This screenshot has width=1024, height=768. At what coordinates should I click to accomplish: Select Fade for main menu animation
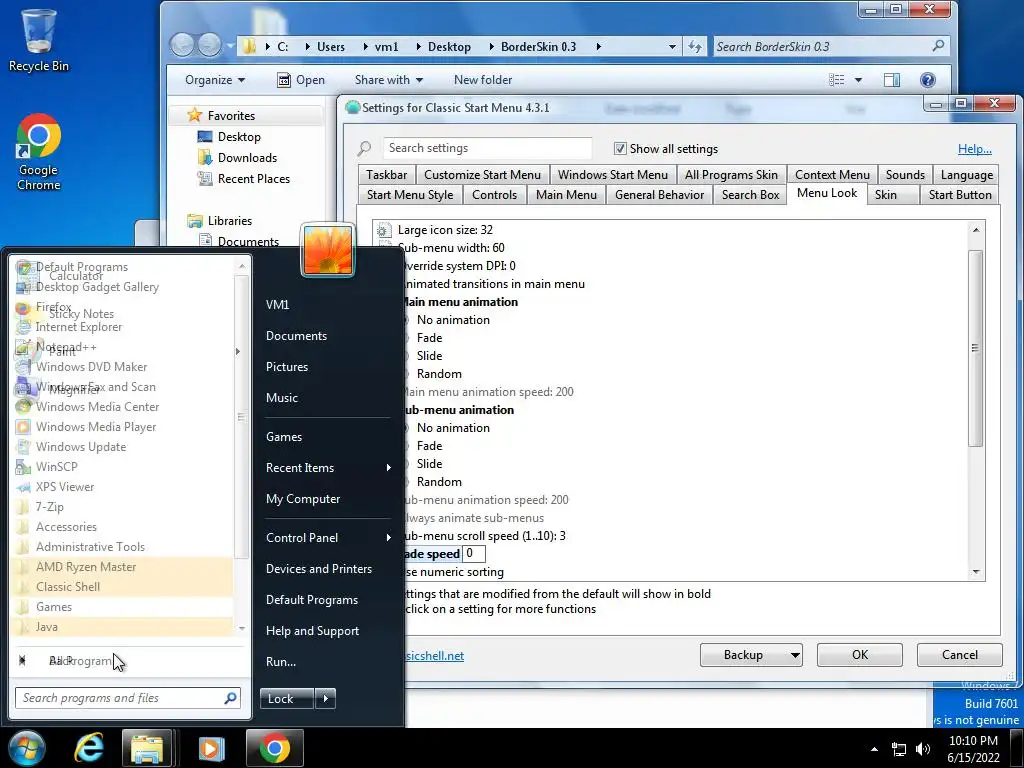pos(429,338)
